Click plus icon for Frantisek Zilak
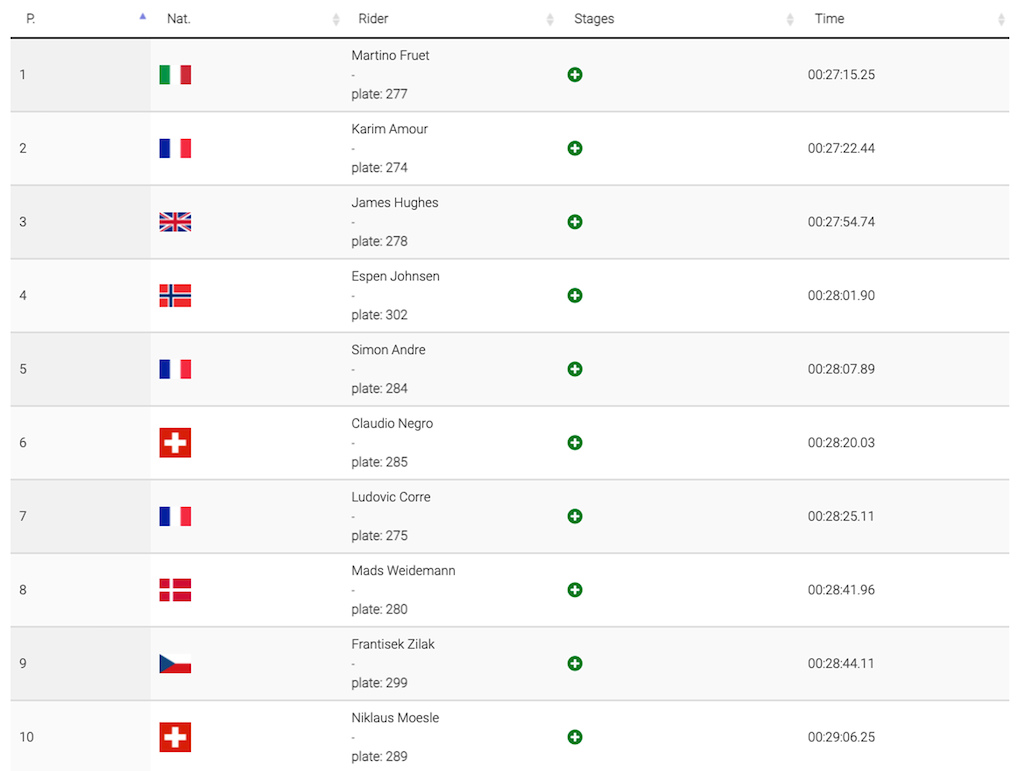 coord(575,663)
